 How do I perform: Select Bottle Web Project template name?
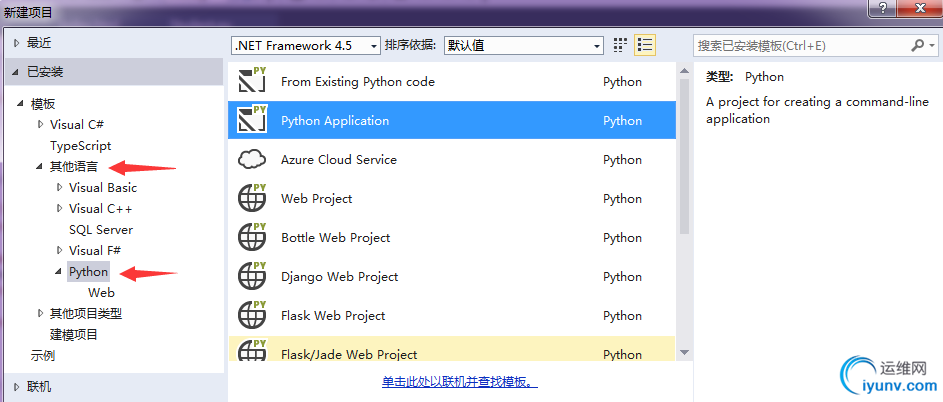(336, 238)
